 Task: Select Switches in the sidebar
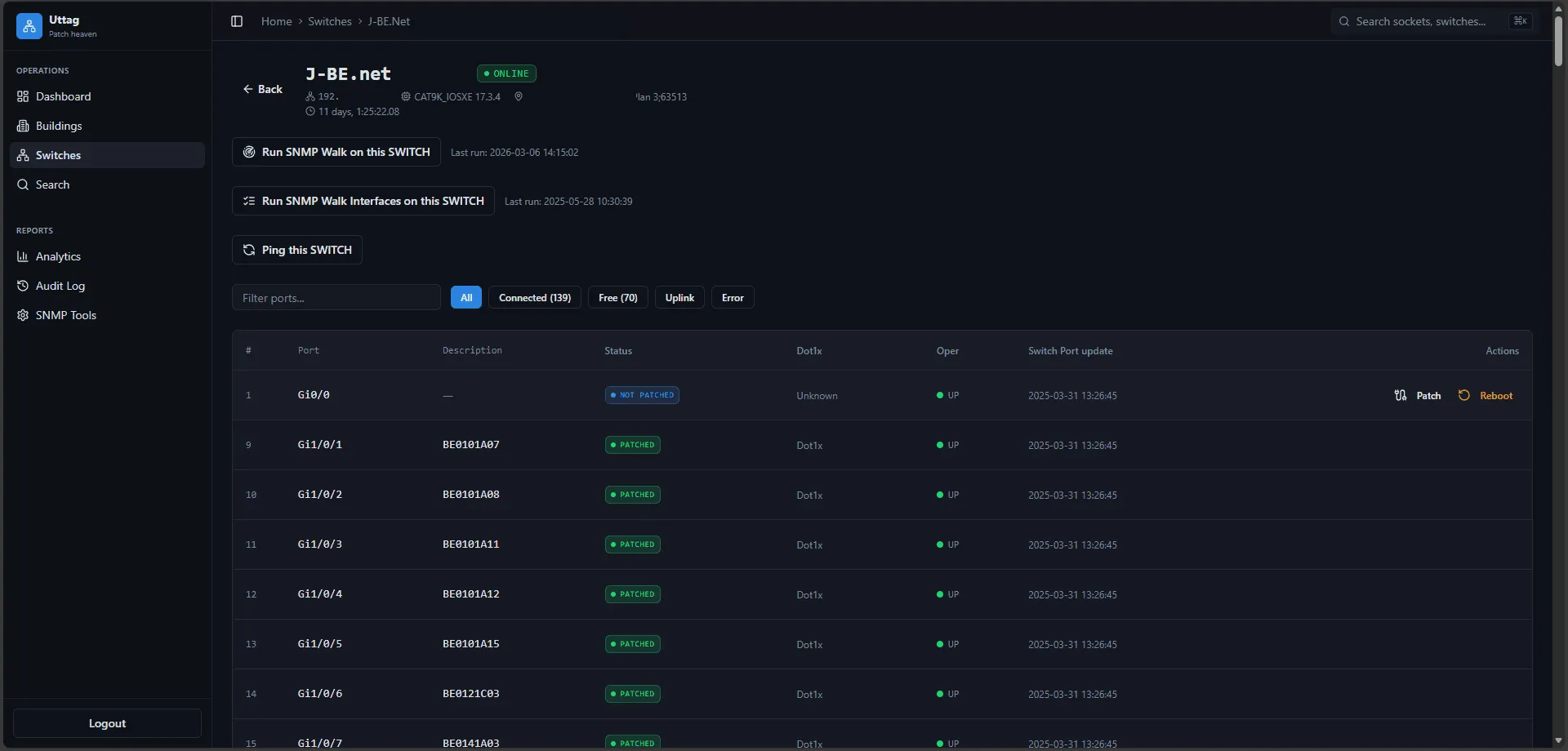coord(107,155)
